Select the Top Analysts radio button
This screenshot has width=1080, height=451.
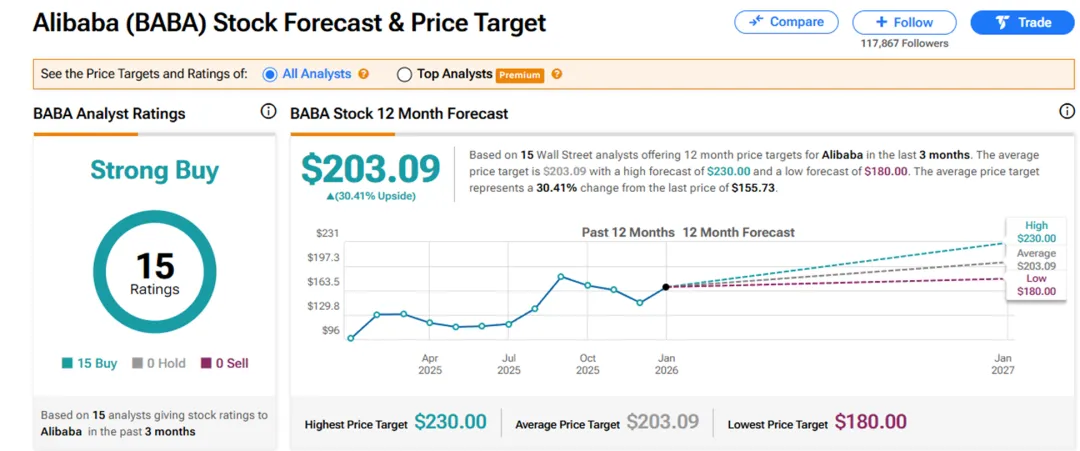click(405, 74)
